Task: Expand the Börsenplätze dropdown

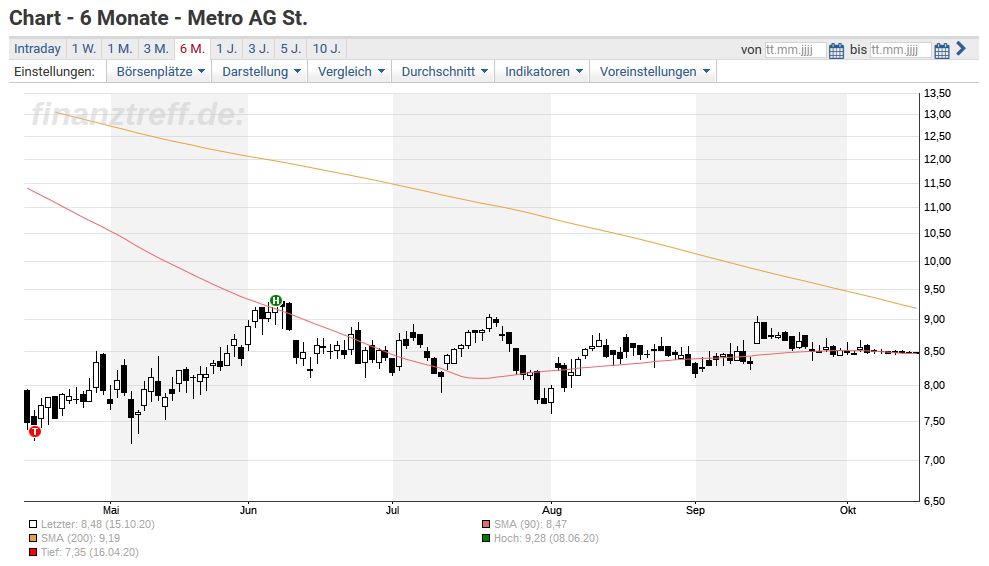Action: (x=160, y=71)
